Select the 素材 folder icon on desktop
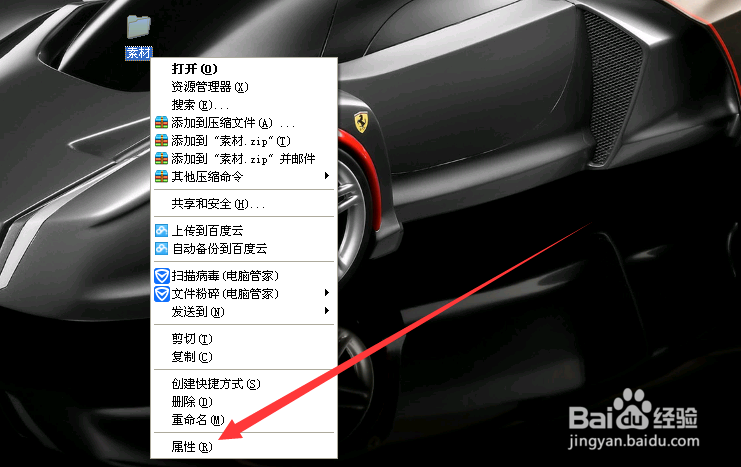The image size is (741, 467). 138,27
